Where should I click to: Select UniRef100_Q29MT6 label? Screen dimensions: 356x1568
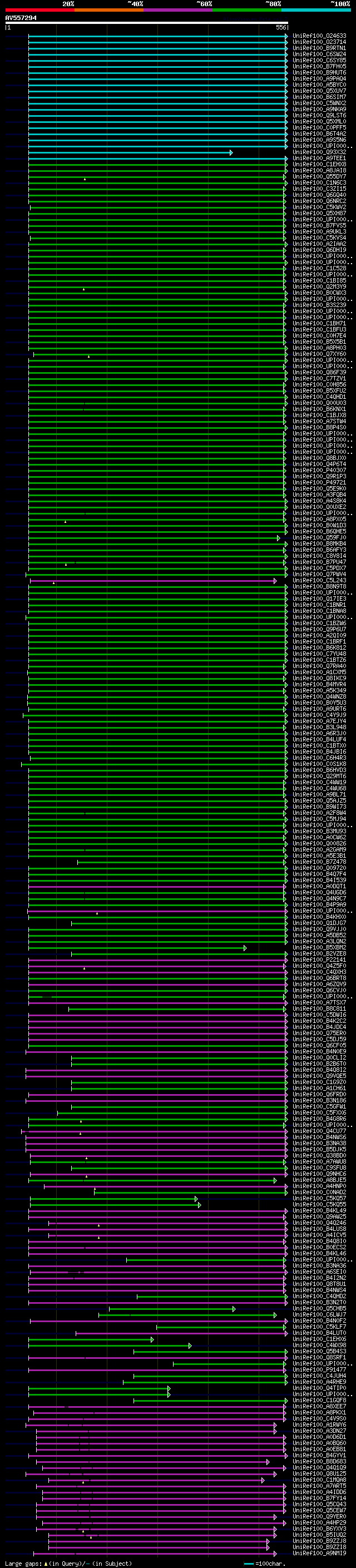click(319, 776)
